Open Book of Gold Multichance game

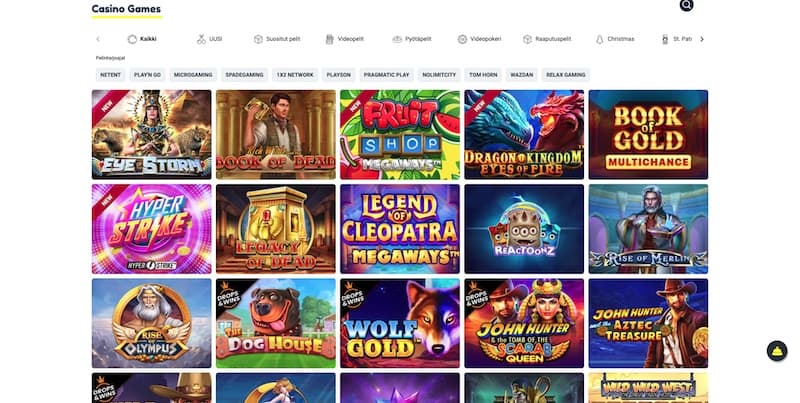click(x=648, y=135)
